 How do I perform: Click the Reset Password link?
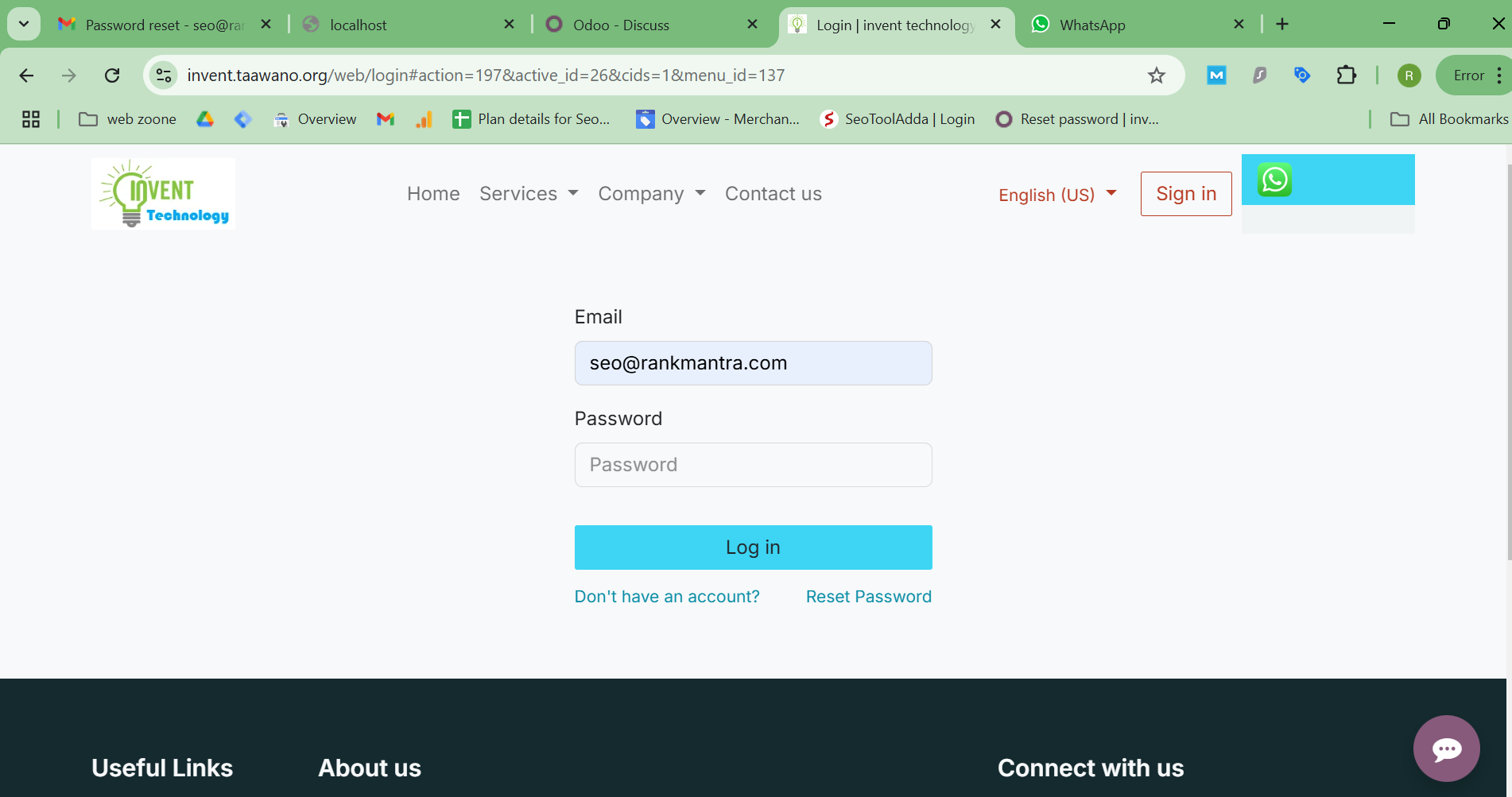pyautogui.click(x=868, y=597)
